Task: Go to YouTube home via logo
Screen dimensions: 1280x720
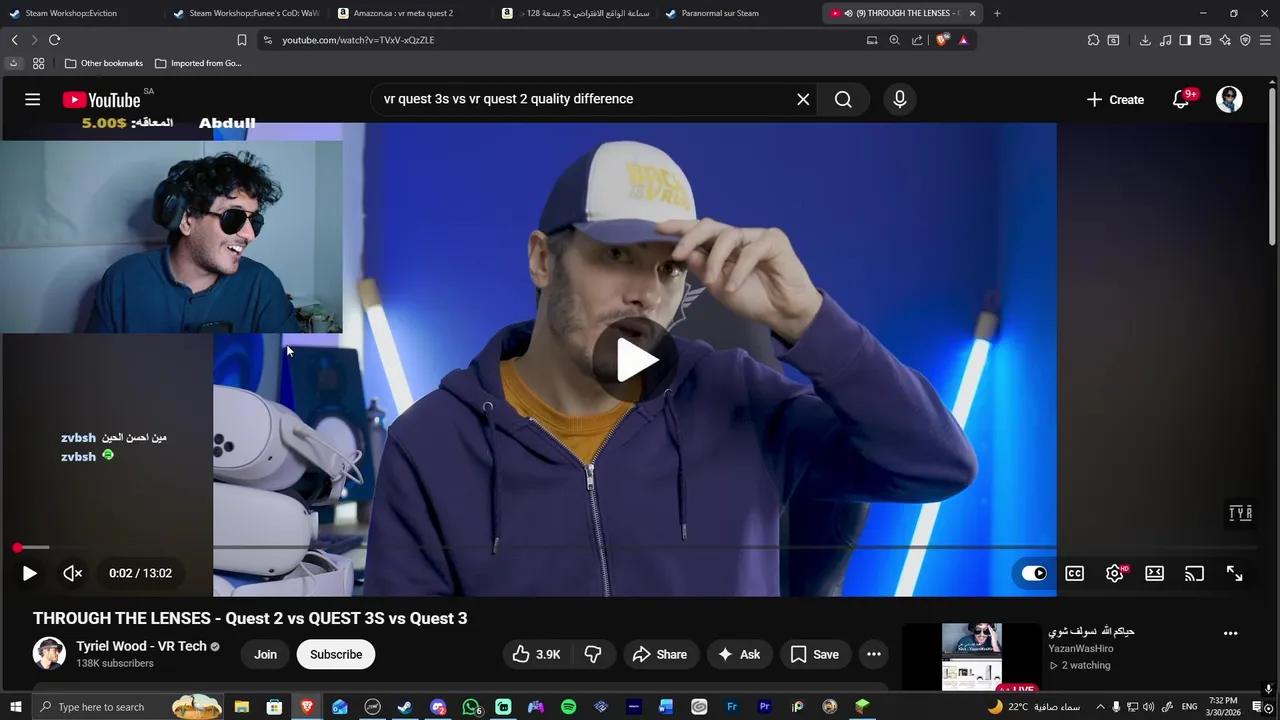Action: click(101, 99)
